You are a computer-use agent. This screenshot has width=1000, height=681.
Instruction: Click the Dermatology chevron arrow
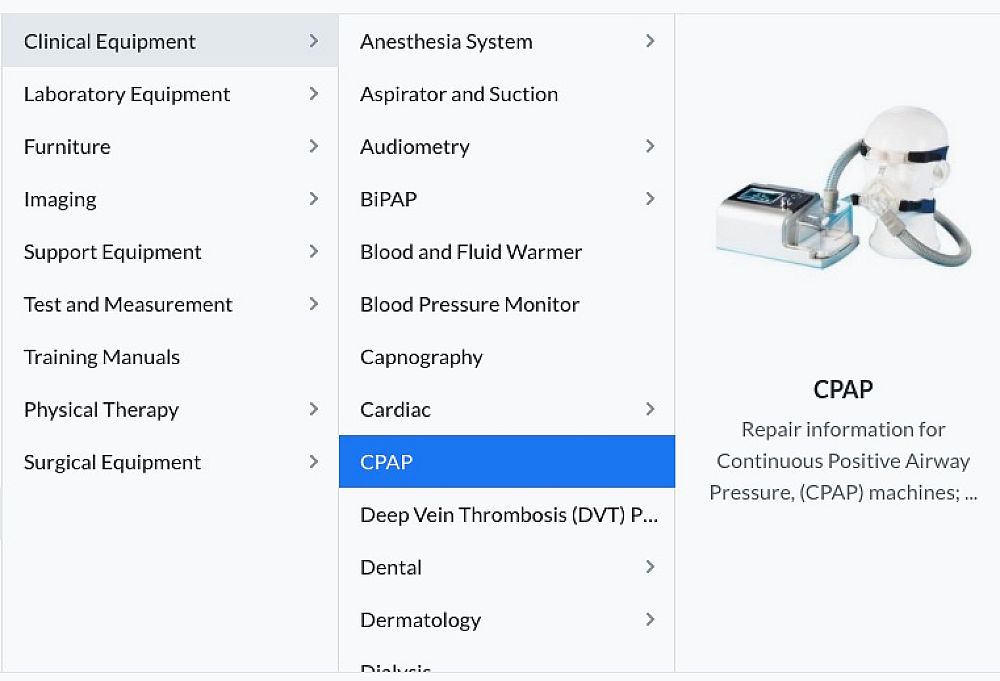click(x=650, y=620)
